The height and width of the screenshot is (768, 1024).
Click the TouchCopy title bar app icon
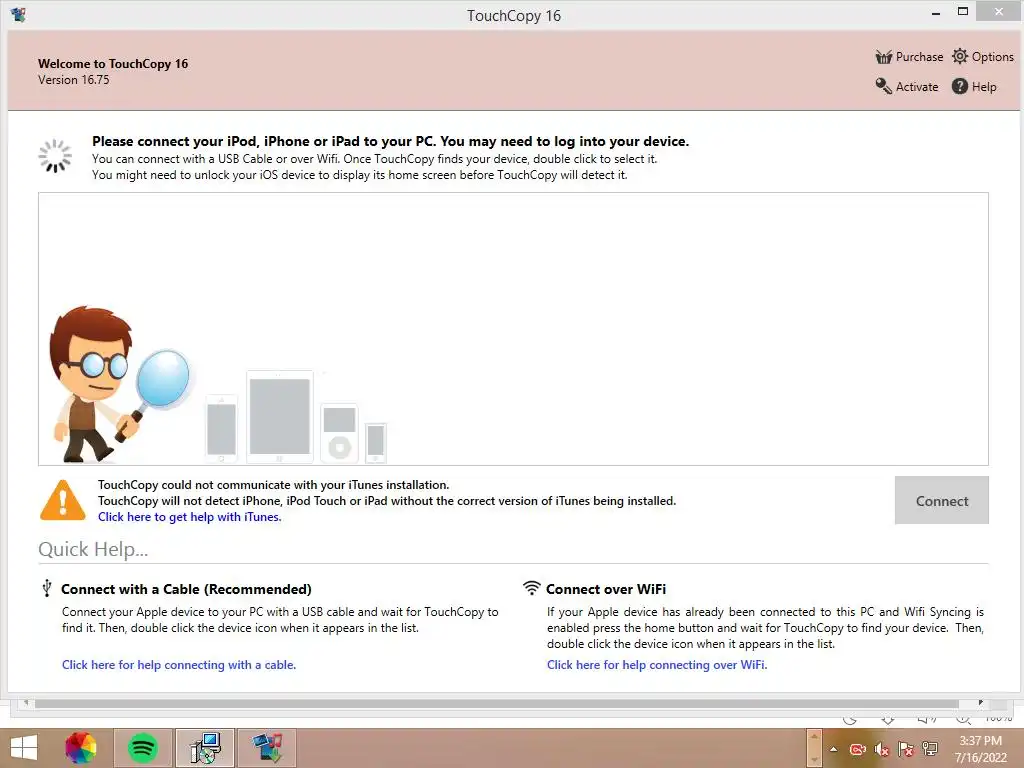click(x=18, y=14)
